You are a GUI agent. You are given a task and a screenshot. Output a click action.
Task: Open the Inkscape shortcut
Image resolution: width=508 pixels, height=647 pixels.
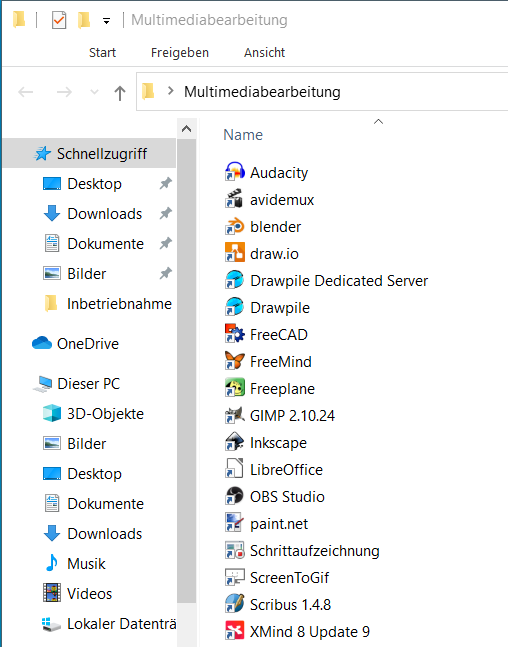point(266,442)
